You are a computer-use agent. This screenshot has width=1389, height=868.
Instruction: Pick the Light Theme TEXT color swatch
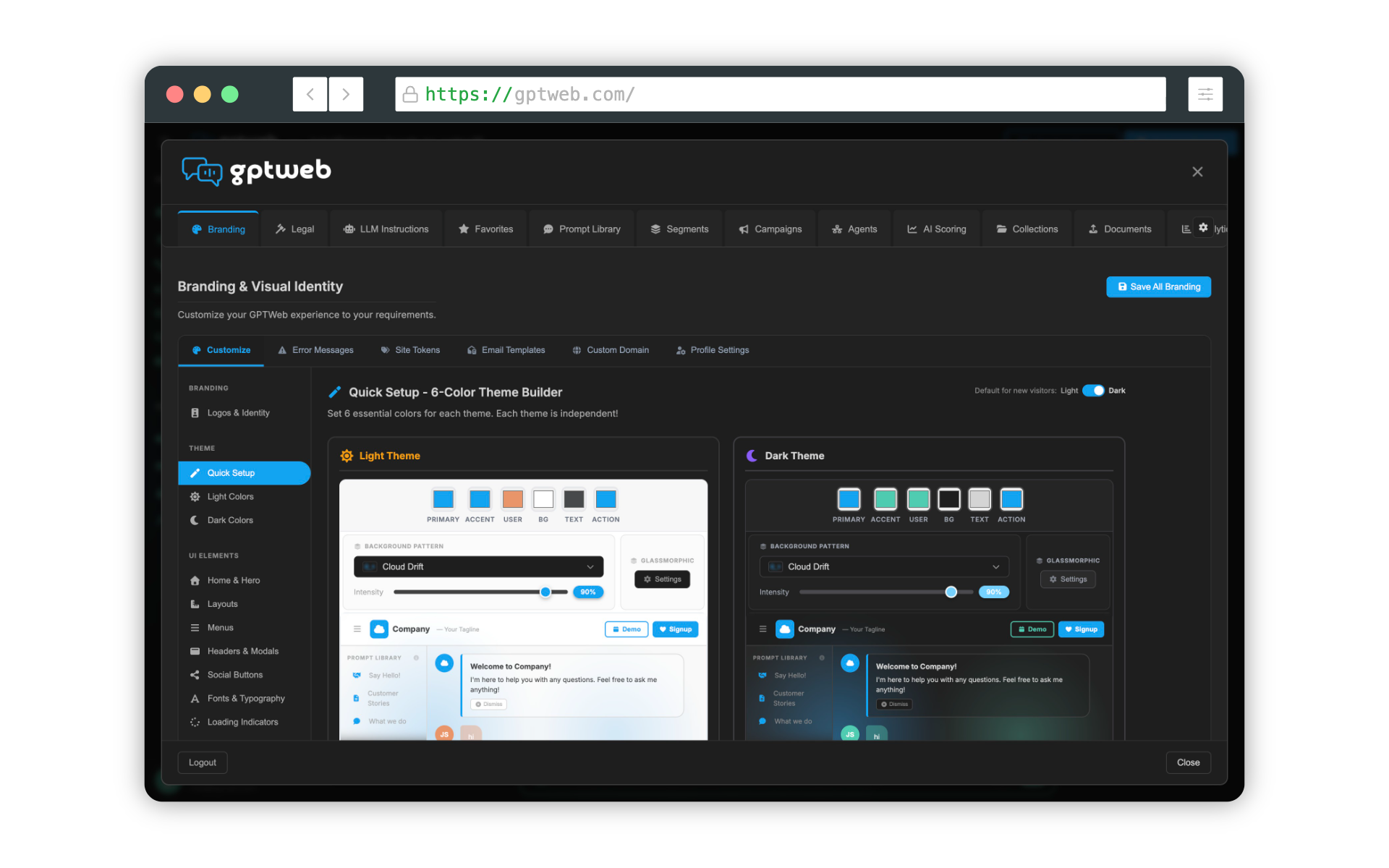click(x=574, y=499)
